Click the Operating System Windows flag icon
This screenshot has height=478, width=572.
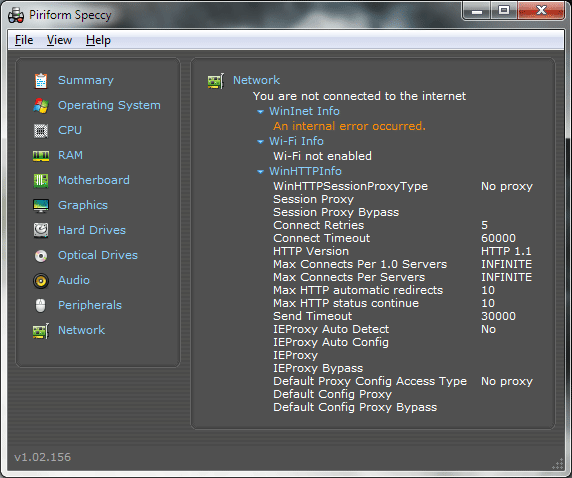coord(41,105)
